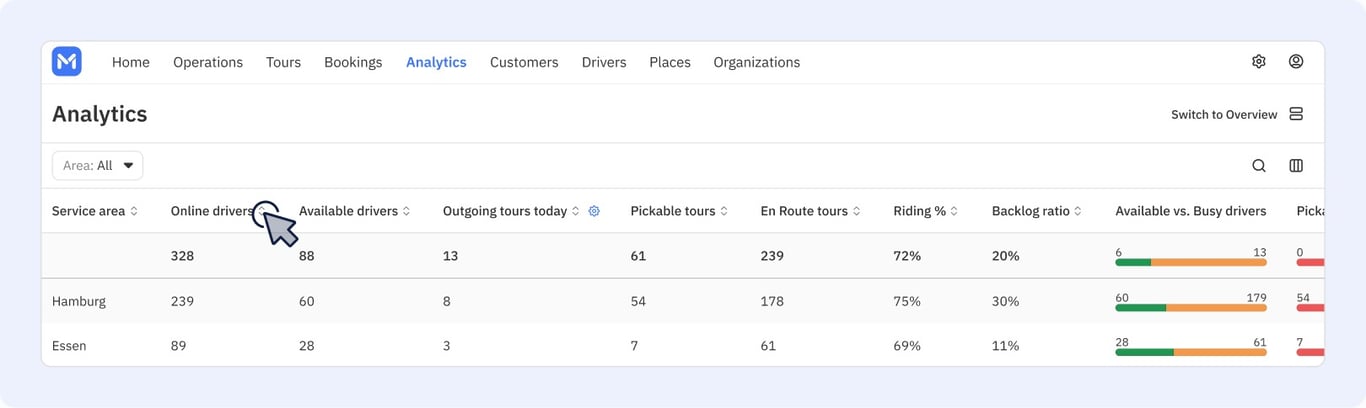The height and width of the screenshot is (408, 1366).
Task: Sort the Riding % column
Action: (x=954, y=211)
